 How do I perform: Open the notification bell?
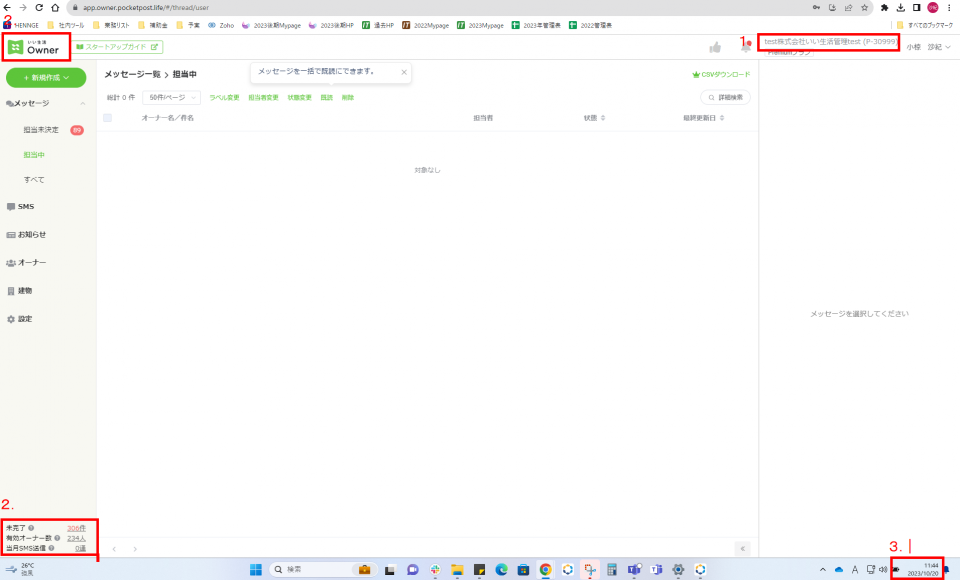tap(745, 47)
